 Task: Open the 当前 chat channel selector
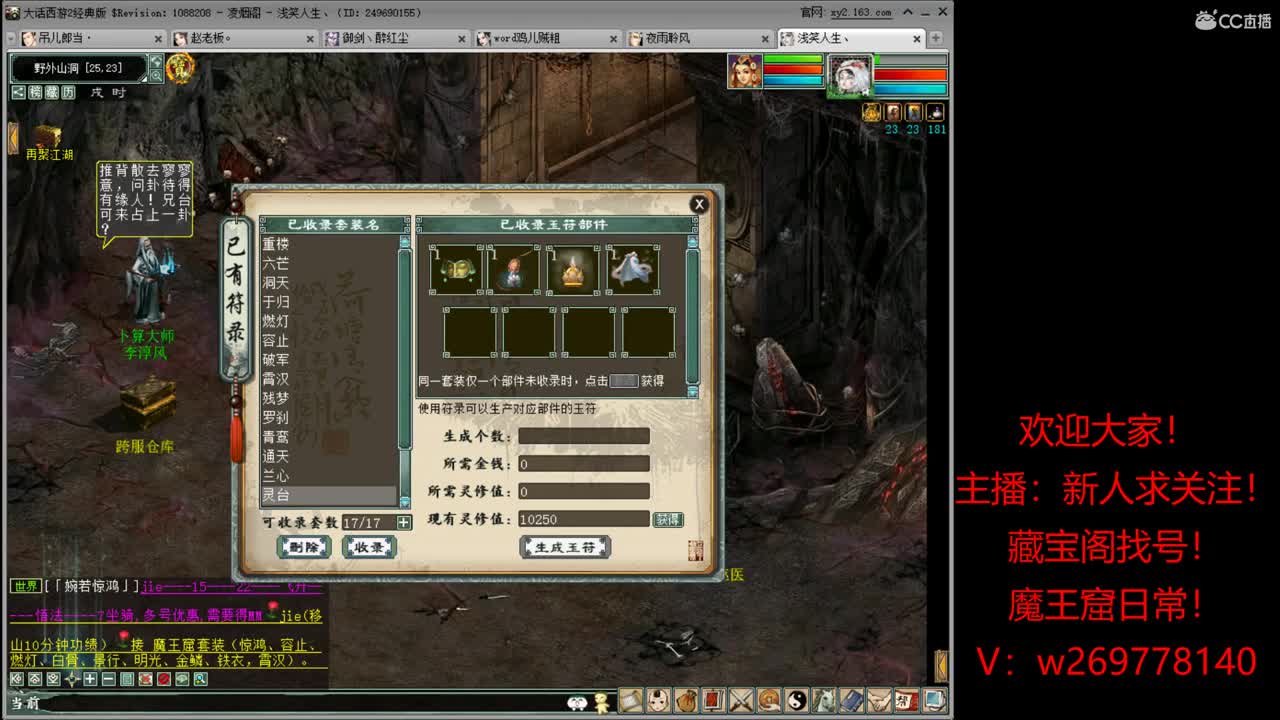pos(25,703)
